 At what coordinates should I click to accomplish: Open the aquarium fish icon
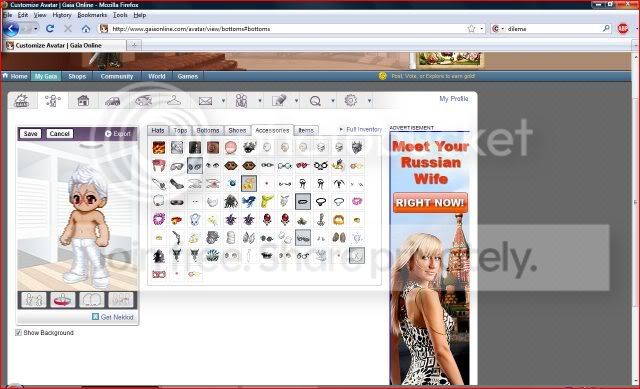point(143,100)
